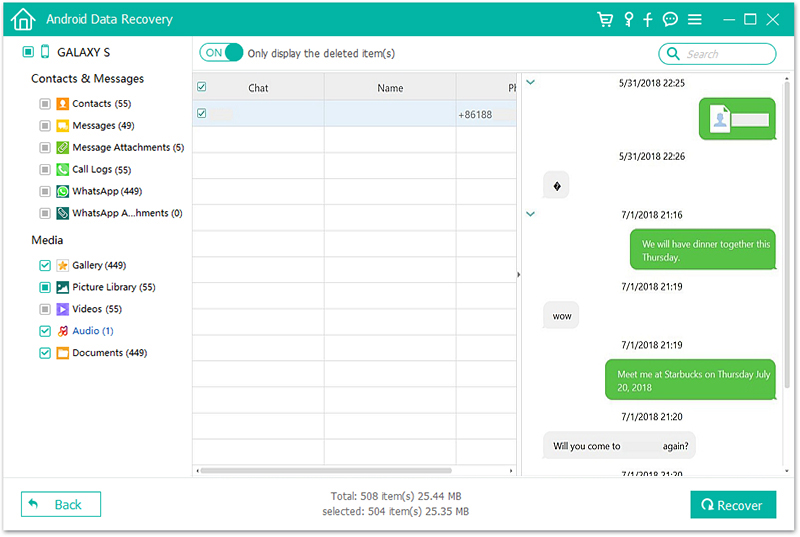Open the Messages (49) category
800x537 pixels.
point(103,125)
